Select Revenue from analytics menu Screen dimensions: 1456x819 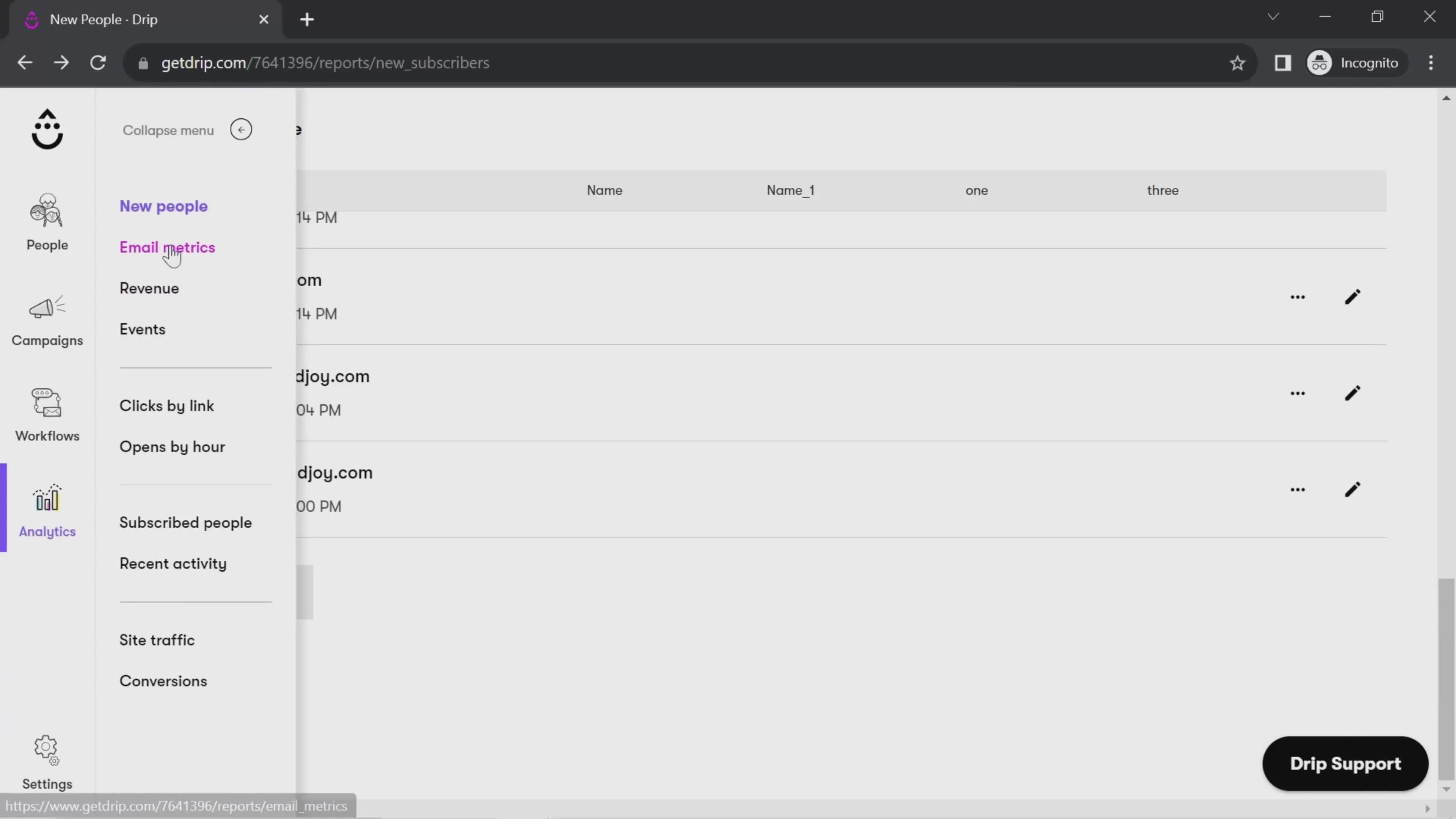coord(149,288)
